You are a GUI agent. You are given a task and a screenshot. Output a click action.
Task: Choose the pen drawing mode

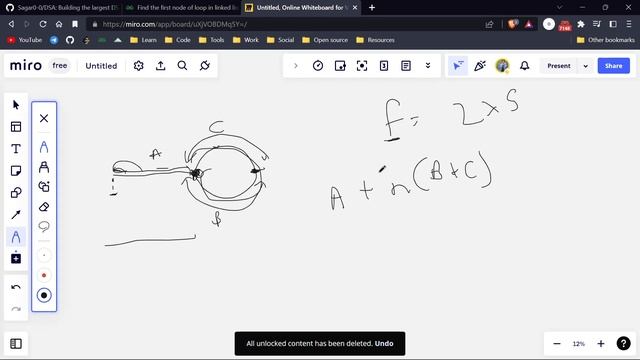44,147
